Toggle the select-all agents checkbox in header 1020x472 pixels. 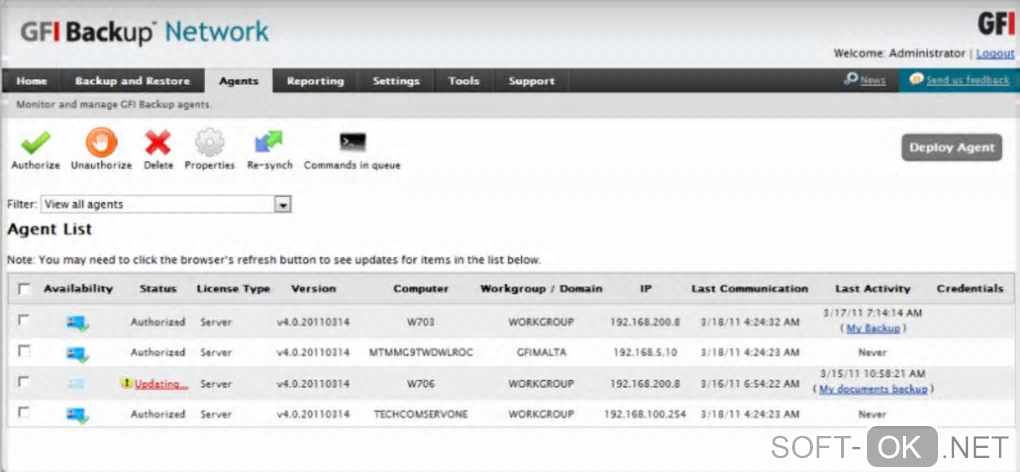click(x=25, y=289)
